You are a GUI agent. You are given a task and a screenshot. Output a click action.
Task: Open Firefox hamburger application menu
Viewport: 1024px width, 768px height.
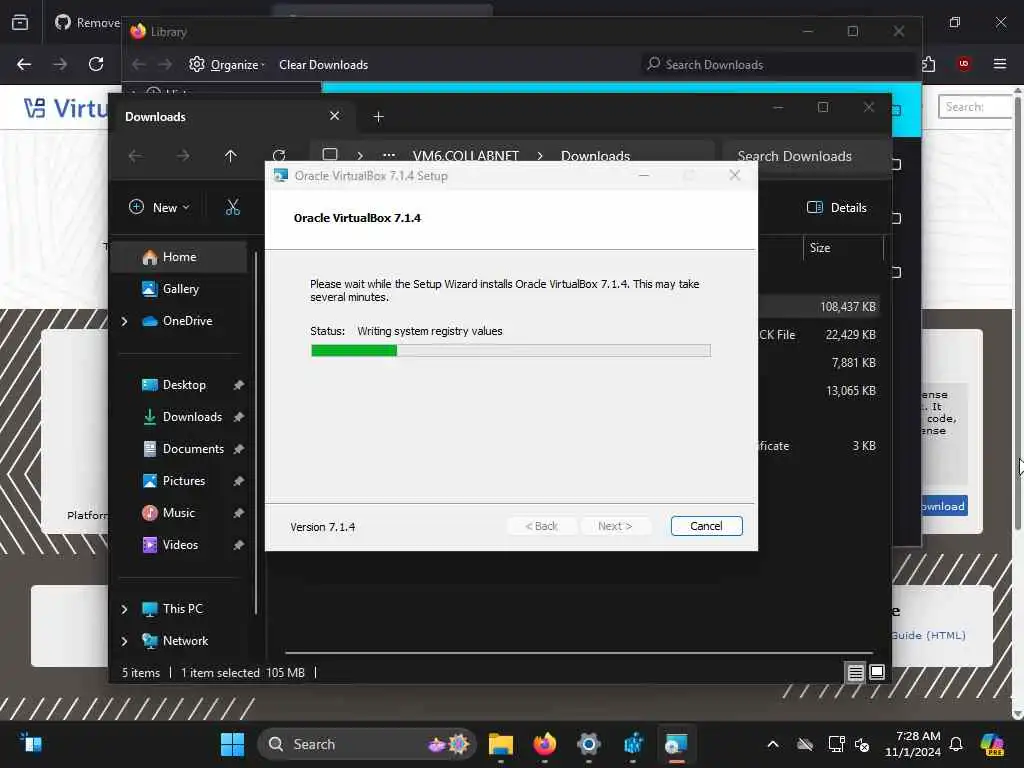pos(999,64)
